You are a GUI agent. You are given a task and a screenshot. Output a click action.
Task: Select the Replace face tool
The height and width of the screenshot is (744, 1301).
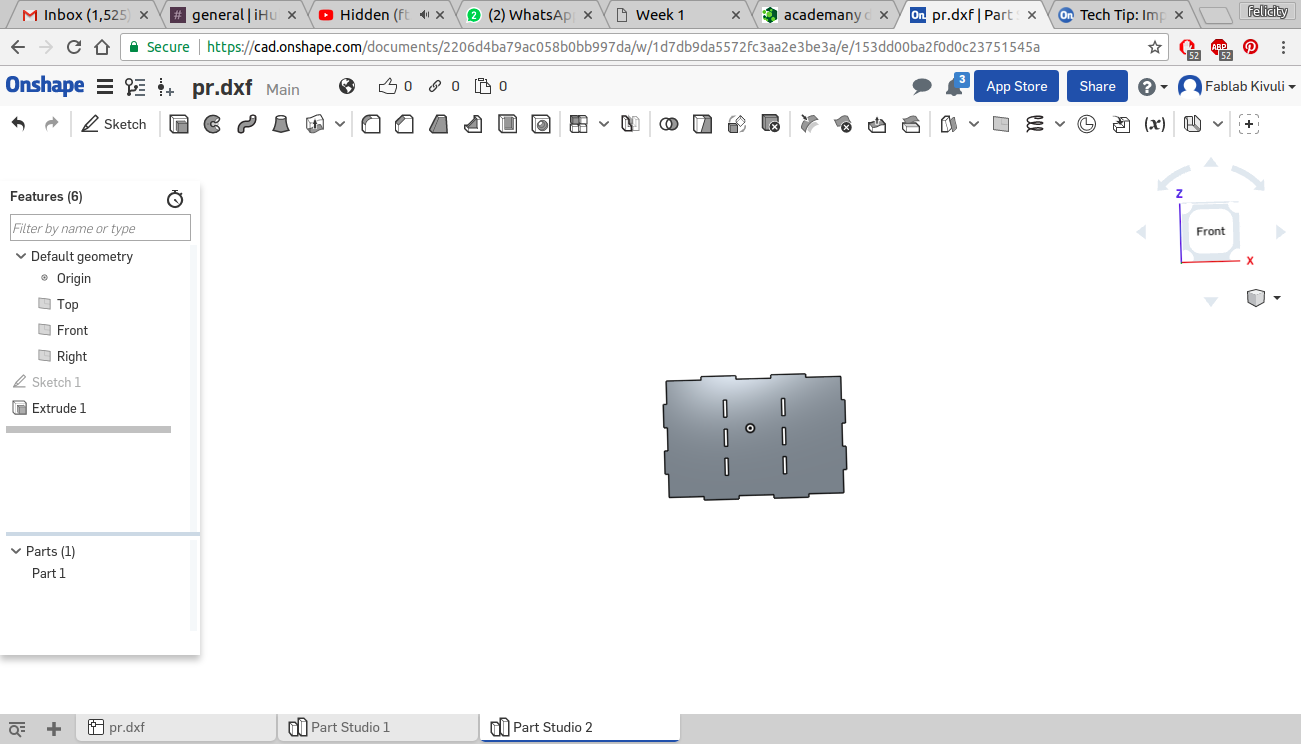(911, 124)
